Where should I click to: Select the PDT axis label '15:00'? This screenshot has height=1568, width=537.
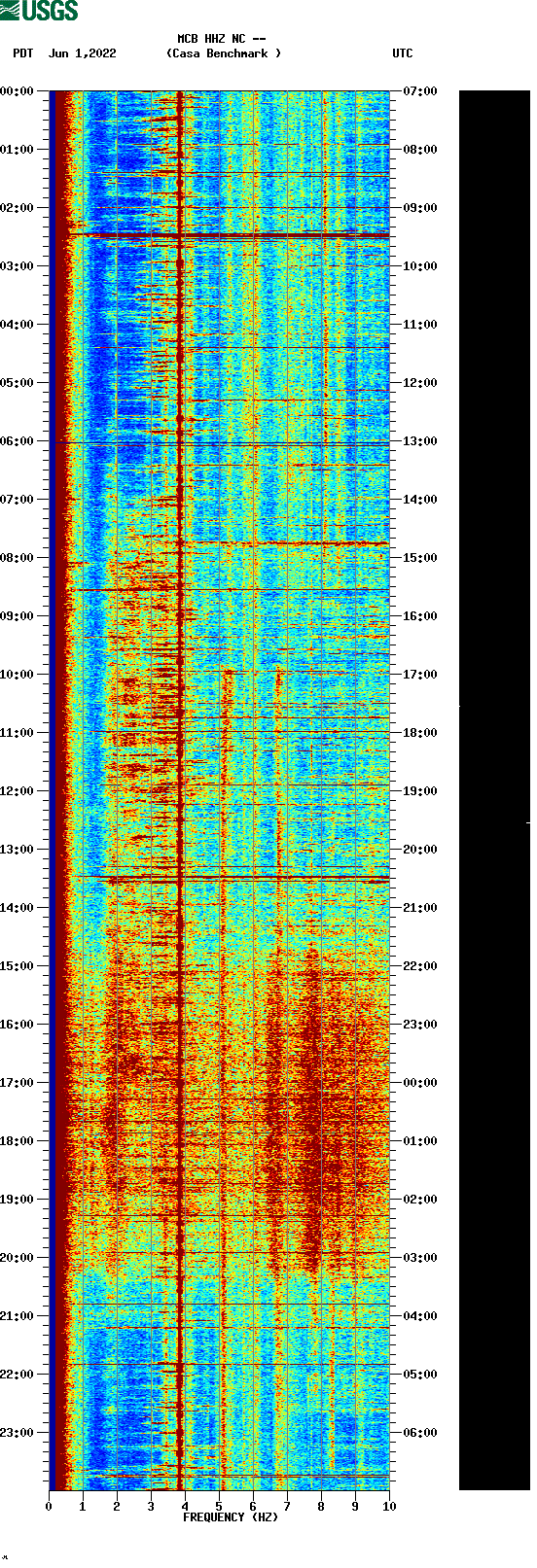(17, 966)
